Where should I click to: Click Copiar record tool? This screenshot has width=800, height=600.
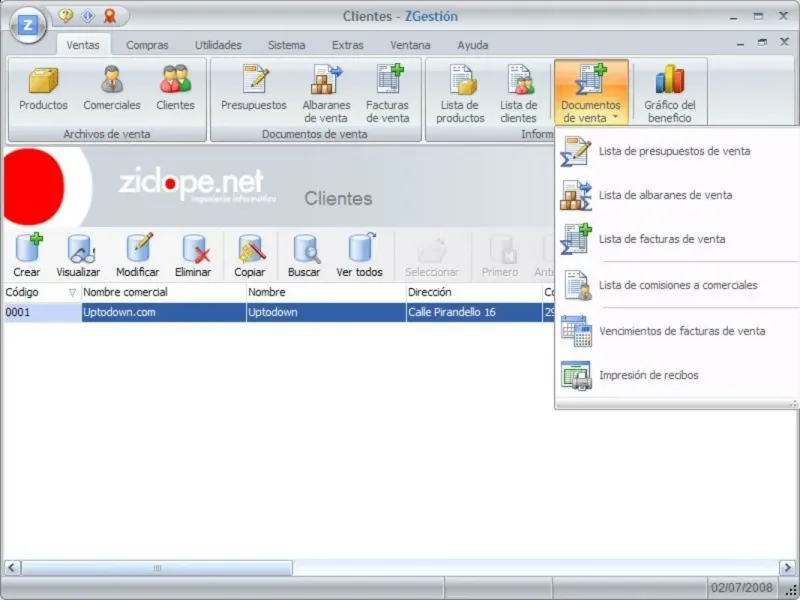pyautogui.click(x=250, y=255)
